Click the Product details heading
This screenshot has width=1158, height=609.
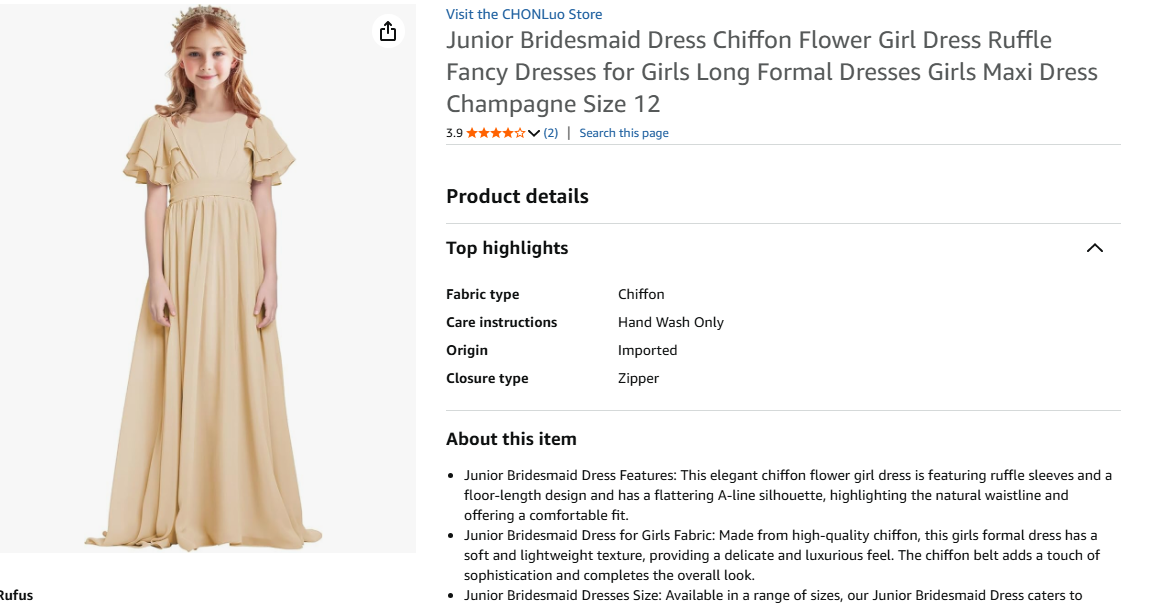click(517, 196)
